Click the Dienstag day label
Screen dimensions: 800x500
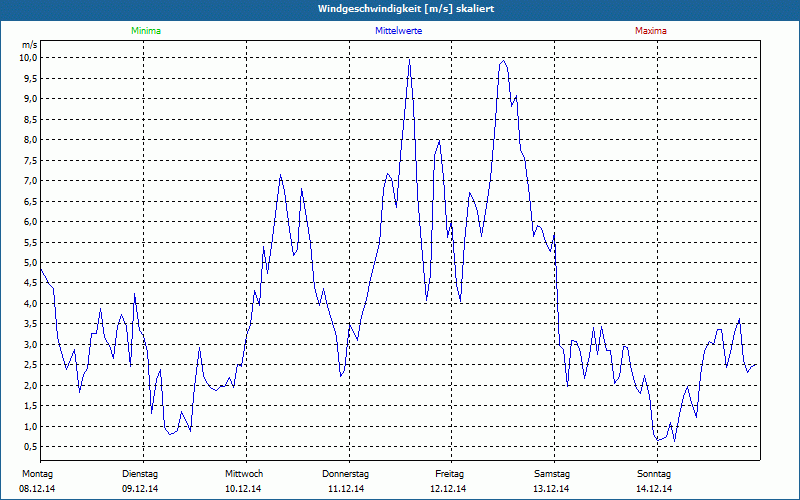(x=140, y=474)
